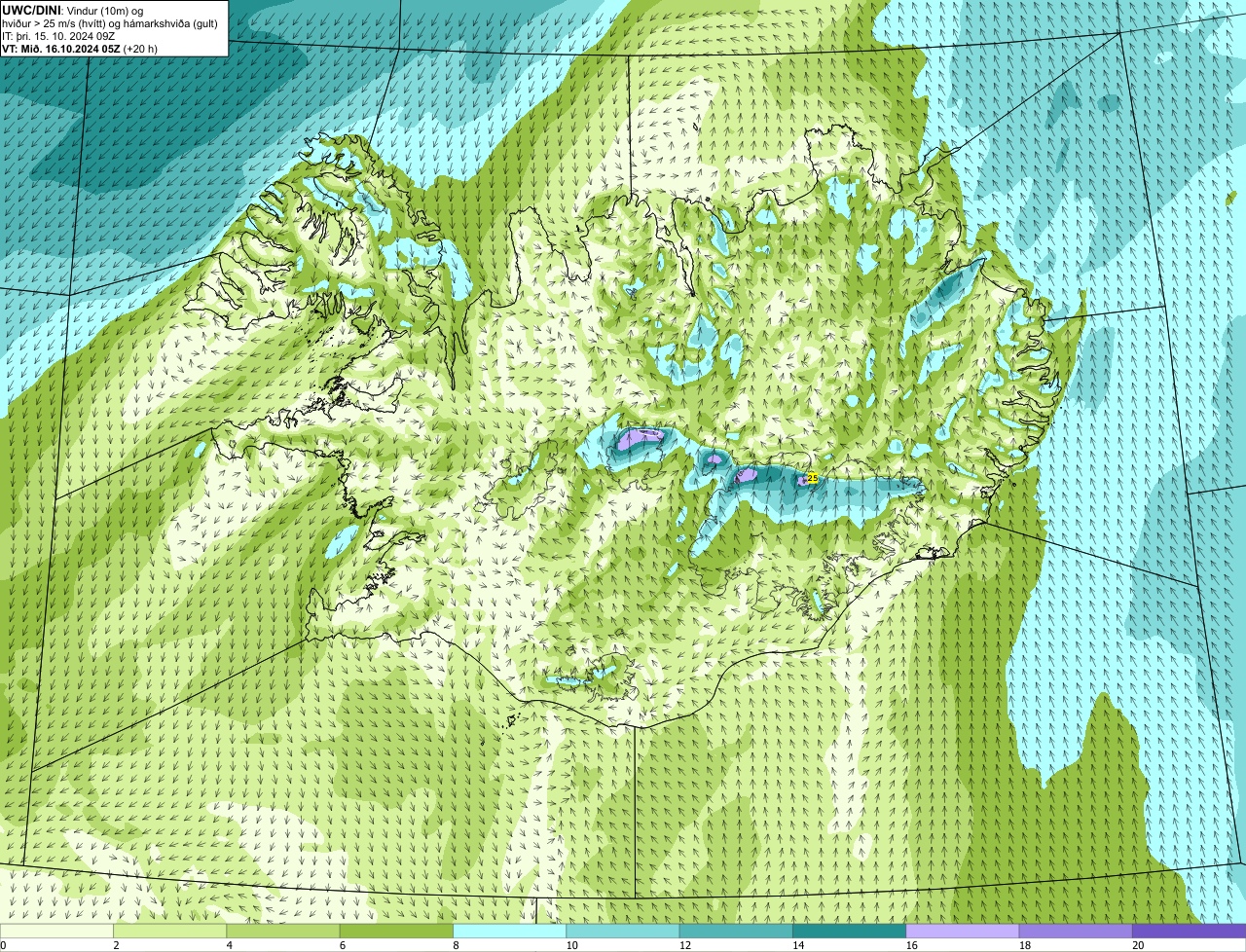
Task: Click the 4–6 m/s green legend swatch
Action: (x=283, y=931)
